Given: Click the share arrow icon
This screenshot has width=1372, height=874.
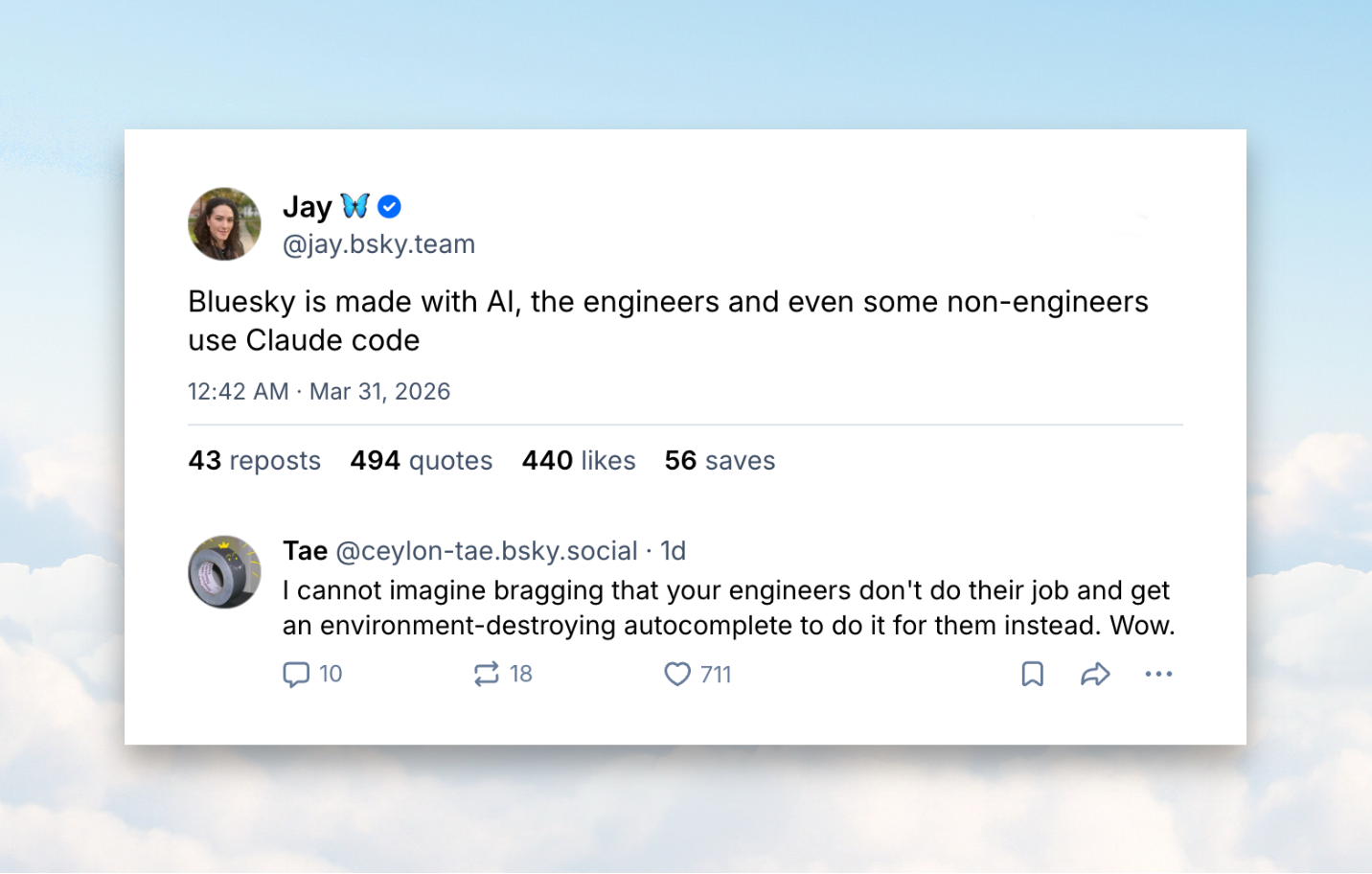Looking at the screenshot, I should pos(1095,675).
